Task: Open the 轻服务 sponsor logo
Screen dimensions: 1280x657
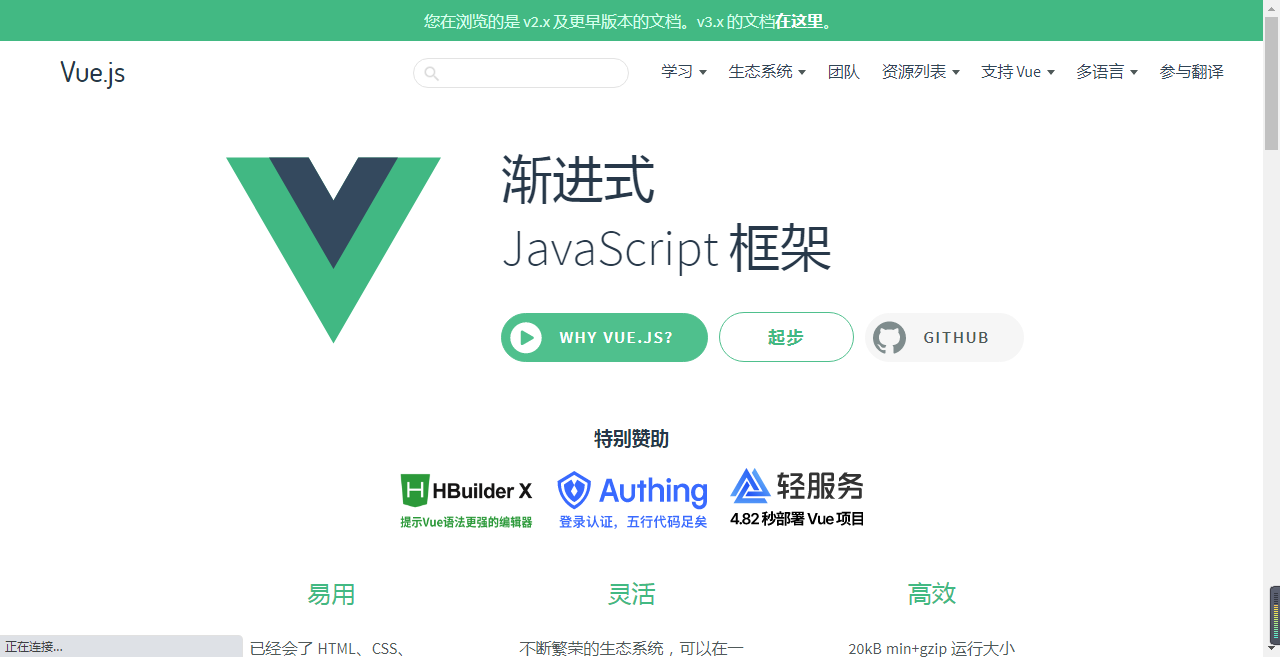Action: (x=797, y=498)
